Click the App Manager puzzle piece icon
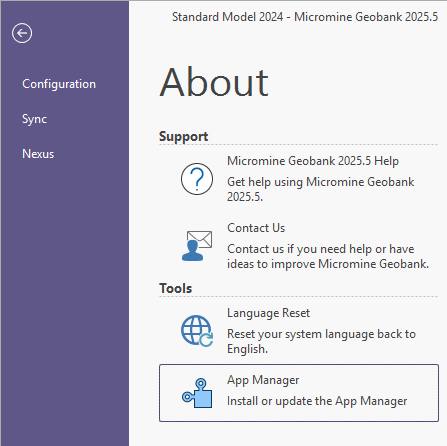Screen dimensions: 447x446 pos(197,393)
